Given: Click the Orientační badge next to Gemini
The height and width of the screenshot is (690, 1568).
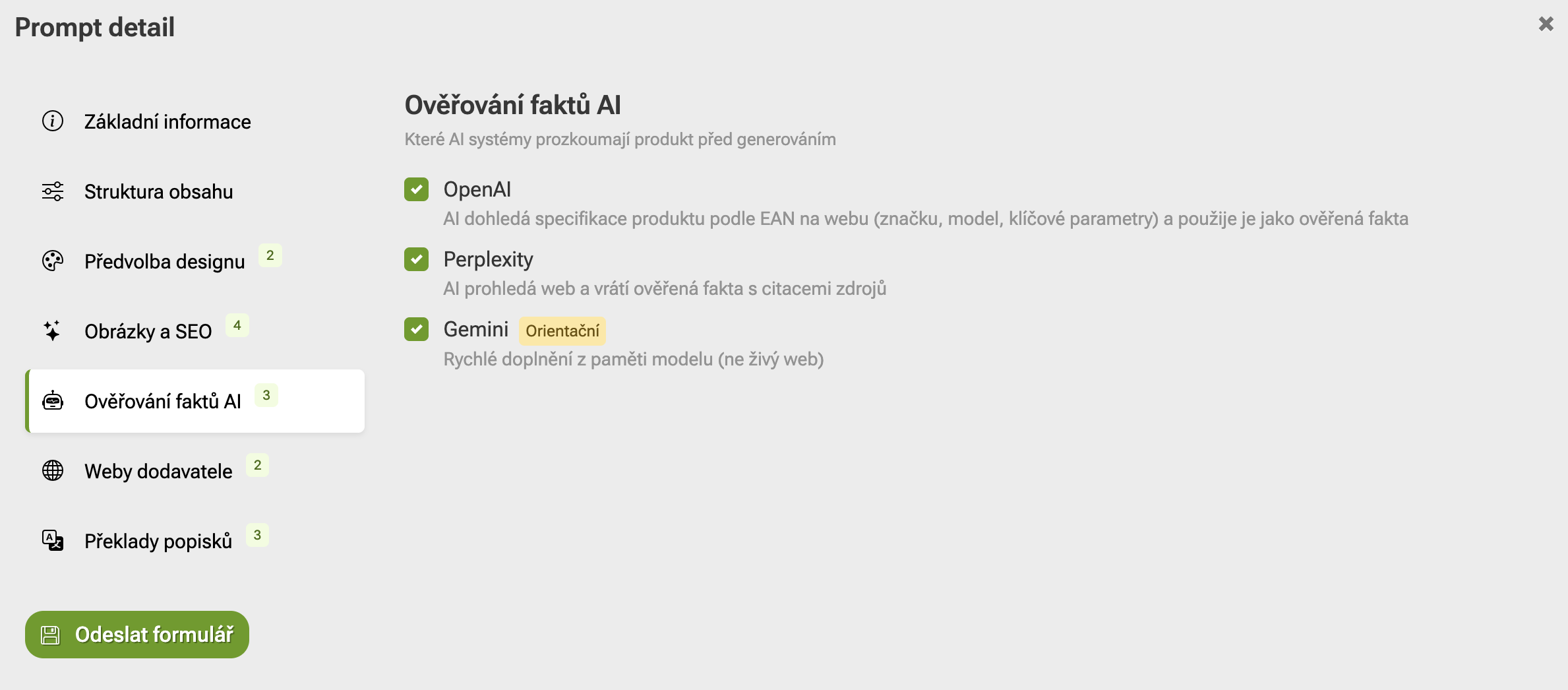Looking at the screenshot, I should coord(562,331).
